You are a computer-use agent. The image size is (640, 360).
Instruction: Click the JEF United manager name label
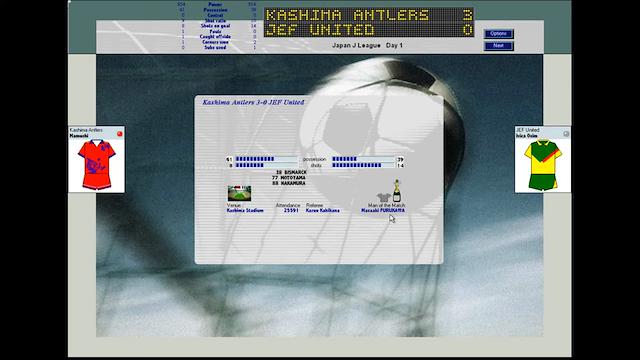tap(527, 136)
